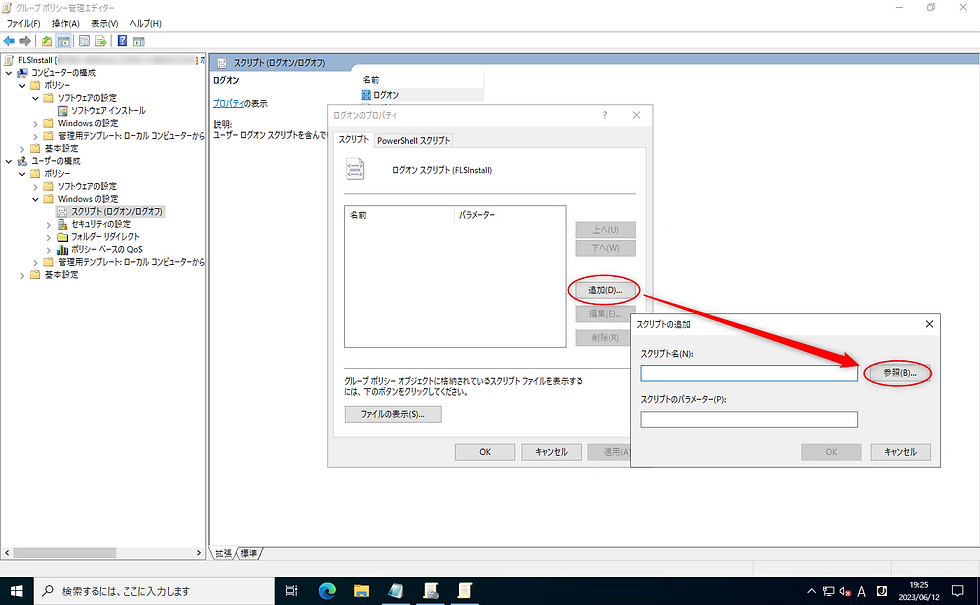This screenshot has height=605, width=980.
Task: Toggle the show/hide action pane icon
Action: (x=139, y=41)
